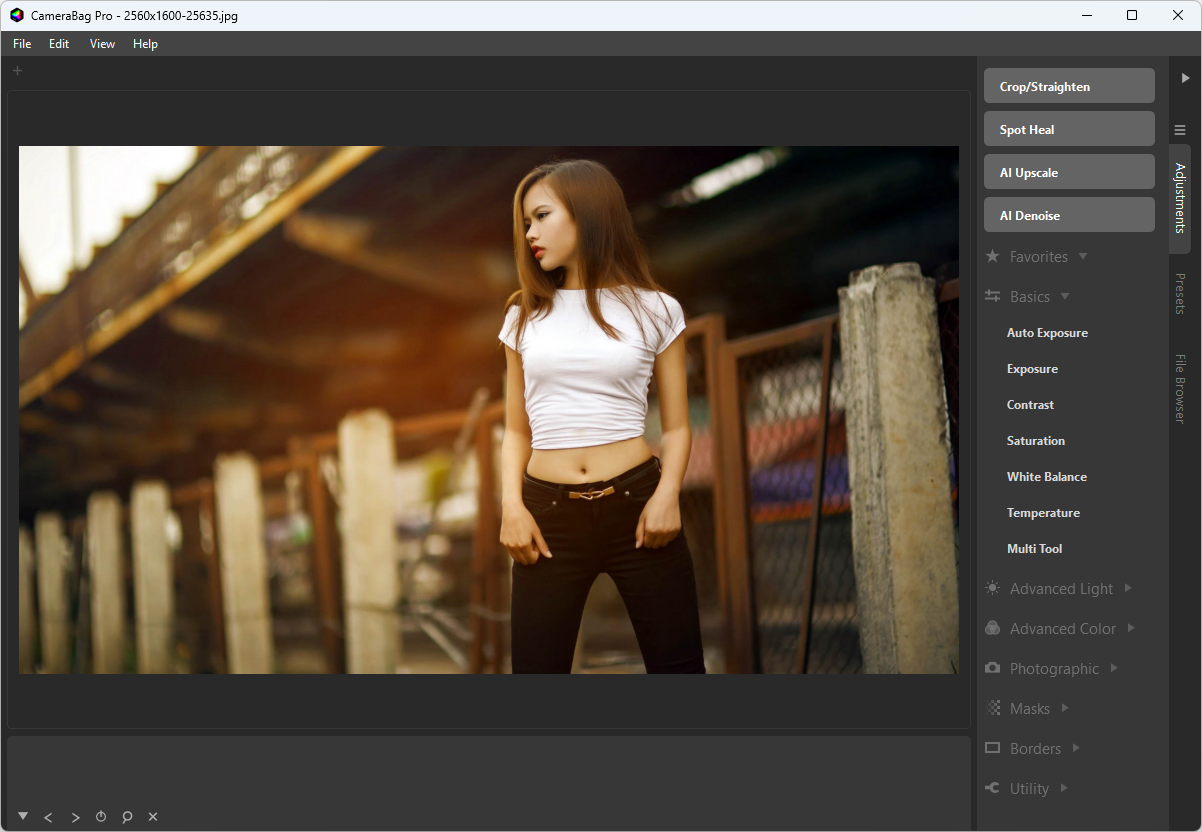Image resolution: width=1202 pixels, height=832 pixels.
Task: Expand the Photographic section
Action: pos(1053,669)
